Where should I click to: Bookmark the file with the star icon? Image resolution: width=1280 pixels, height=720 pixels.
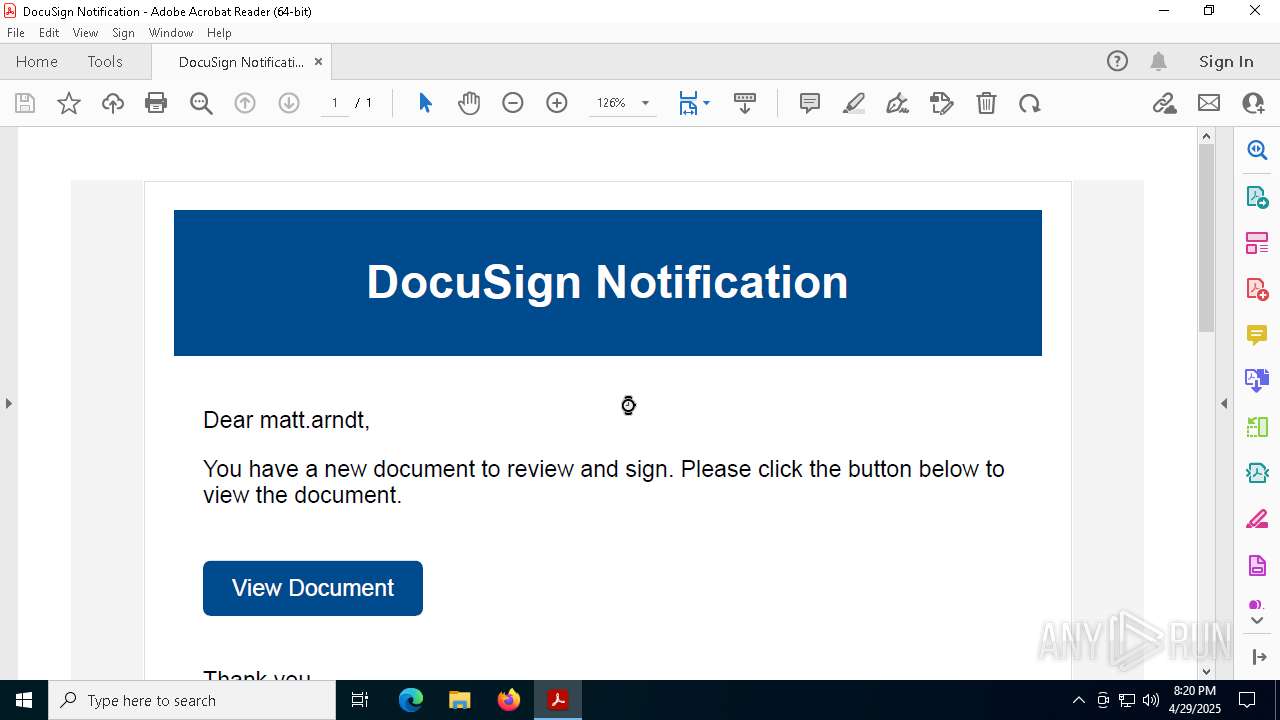coord(69,103)
